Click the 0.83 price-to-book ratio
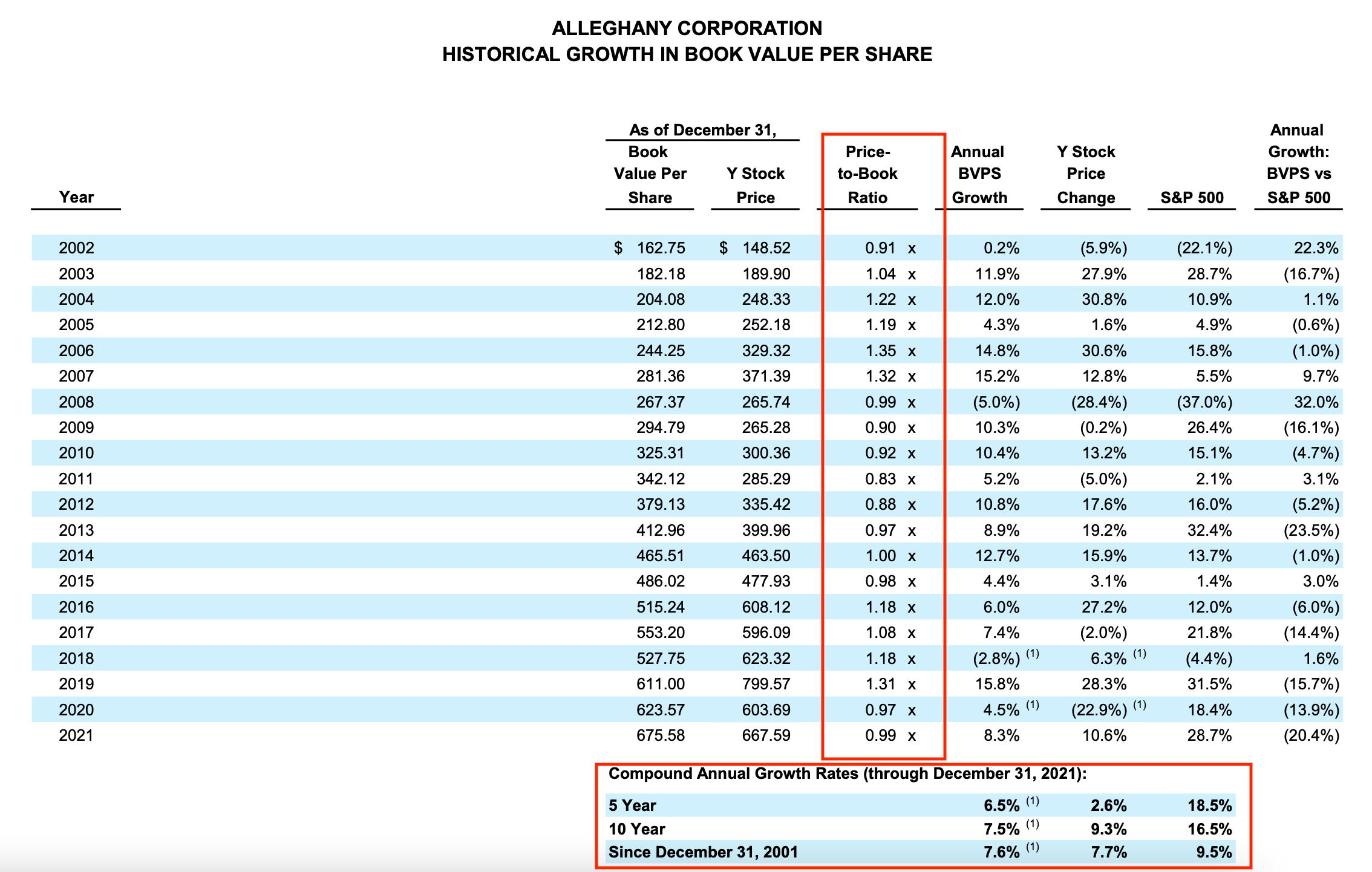1372x872 pixels. click(880, 479)
